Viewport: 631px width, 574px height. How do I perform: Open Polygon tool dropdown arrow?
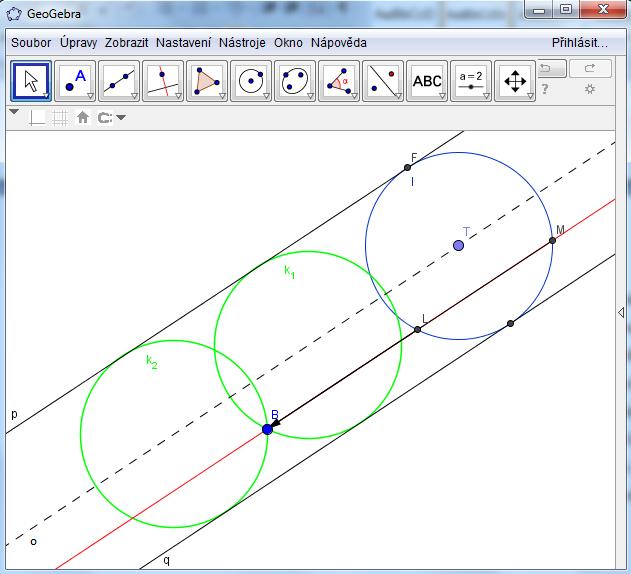(x=223, y=96)
